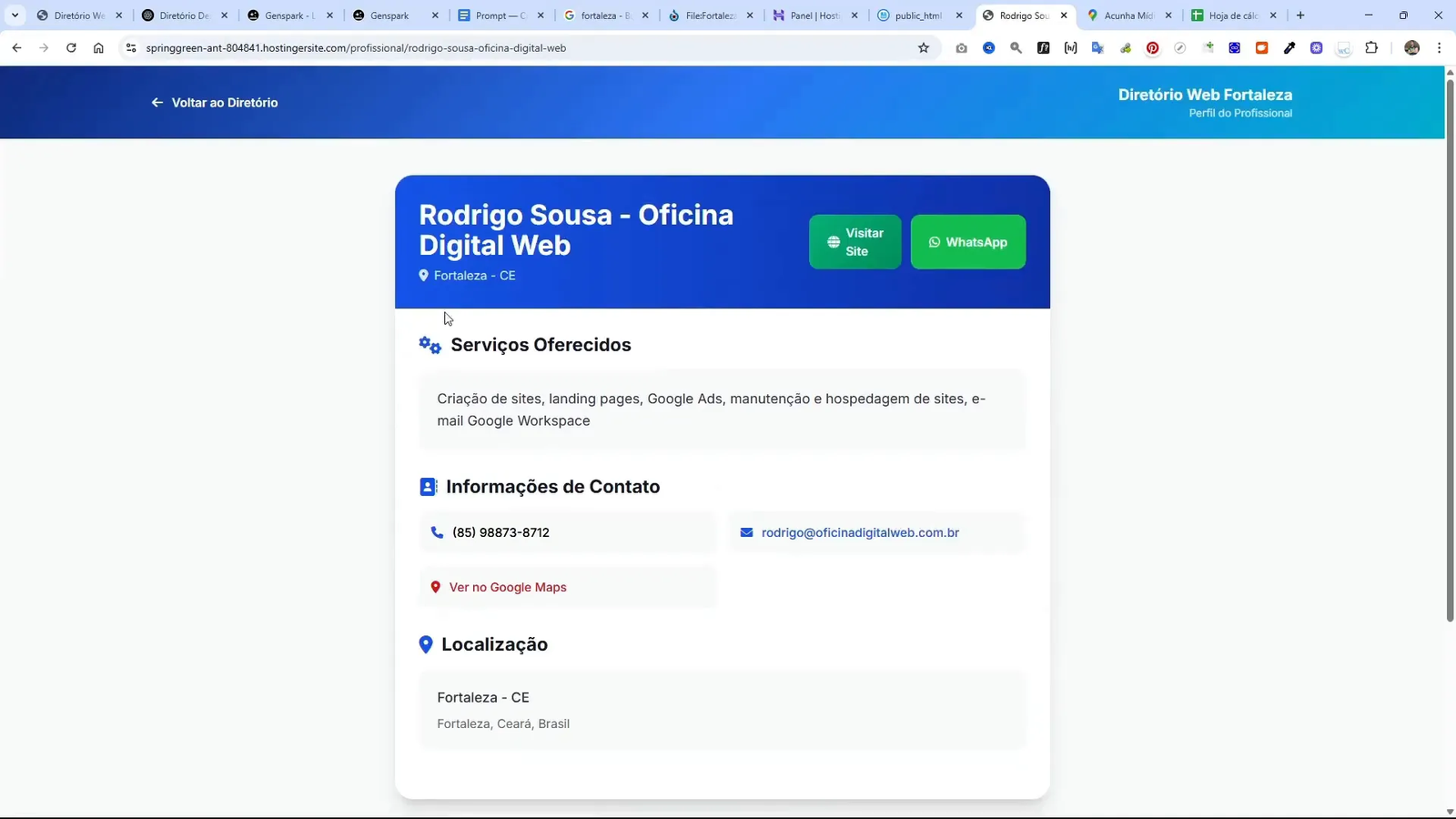Bookmark the current page with the star icon
The image size is (1456, 819).
coord(923,47)
